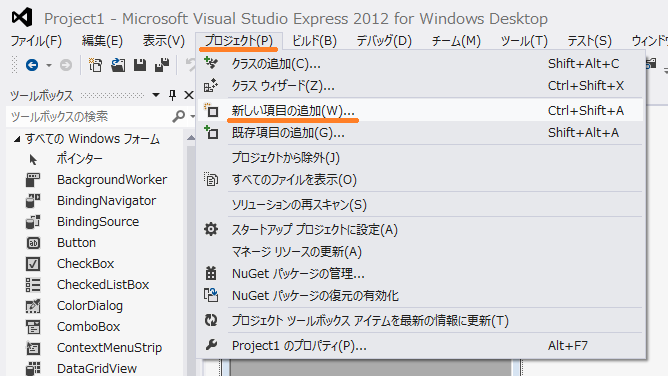Choose すべてのファイルを表示(O) menu entry
Screen dimensions: 668x376
click(421, 180)
